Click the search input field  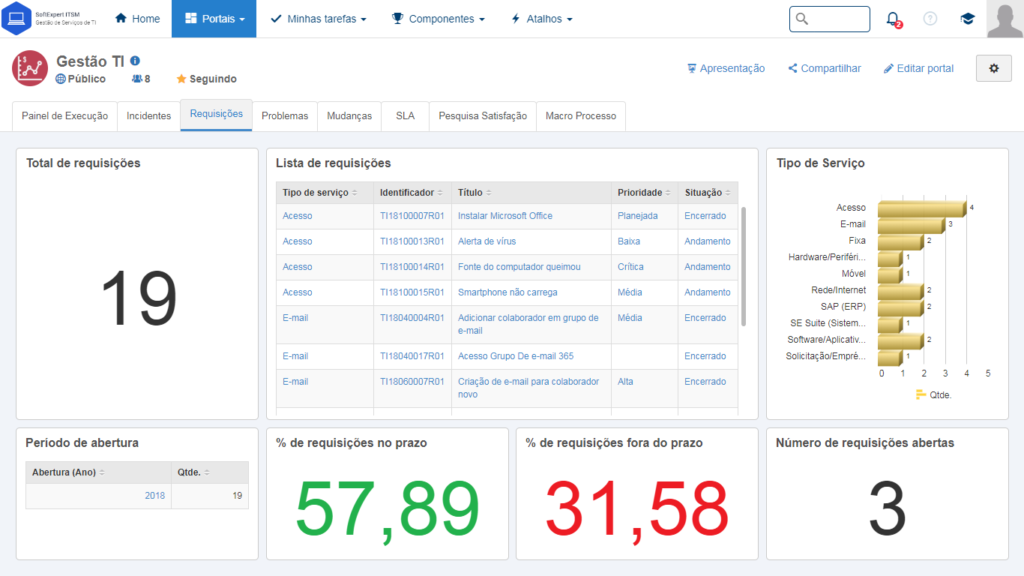tap(829, 19)
